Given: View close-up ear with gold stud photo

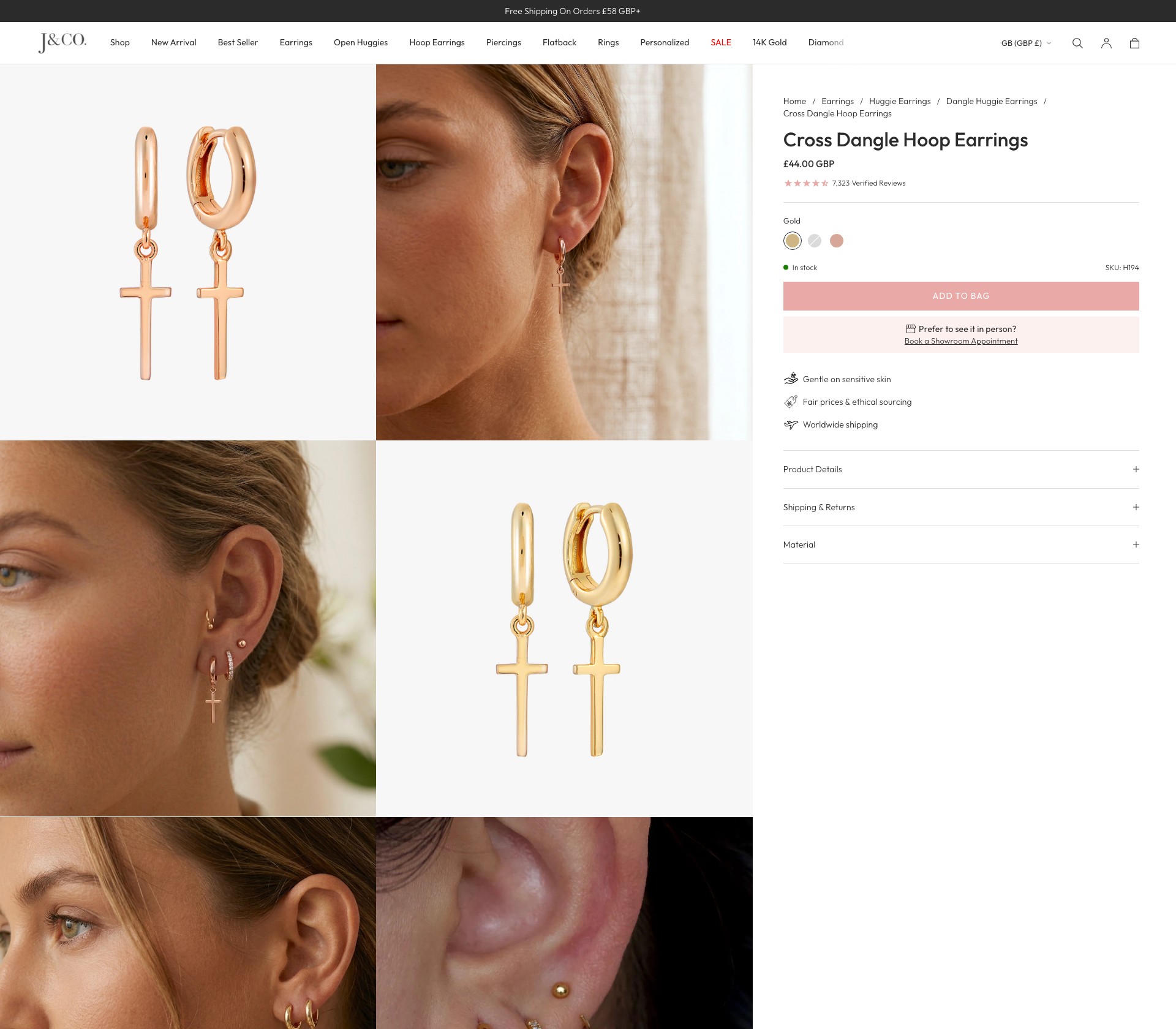Looking at the screenshot, I should pos(564,923).
